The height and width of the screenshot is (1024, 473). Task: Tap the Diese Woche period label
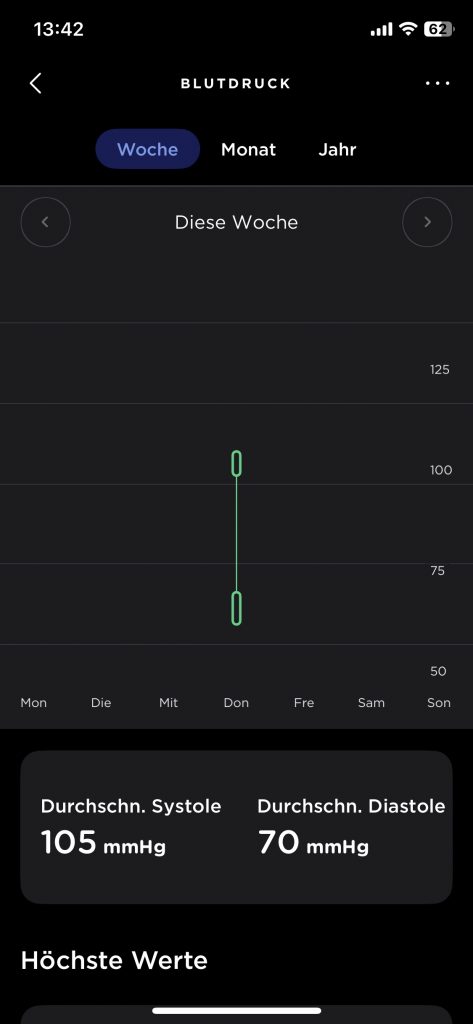click(236, 222)
